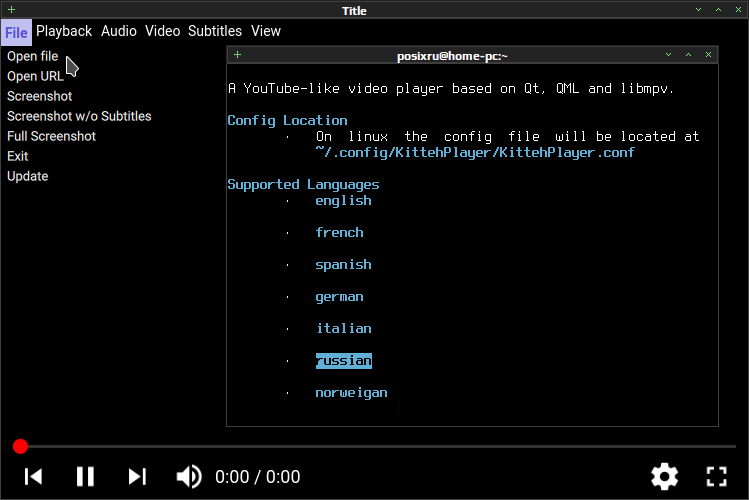Choose Exit from the File menu
The height and width of the screenshot is (500, 749).
[18, 157]
